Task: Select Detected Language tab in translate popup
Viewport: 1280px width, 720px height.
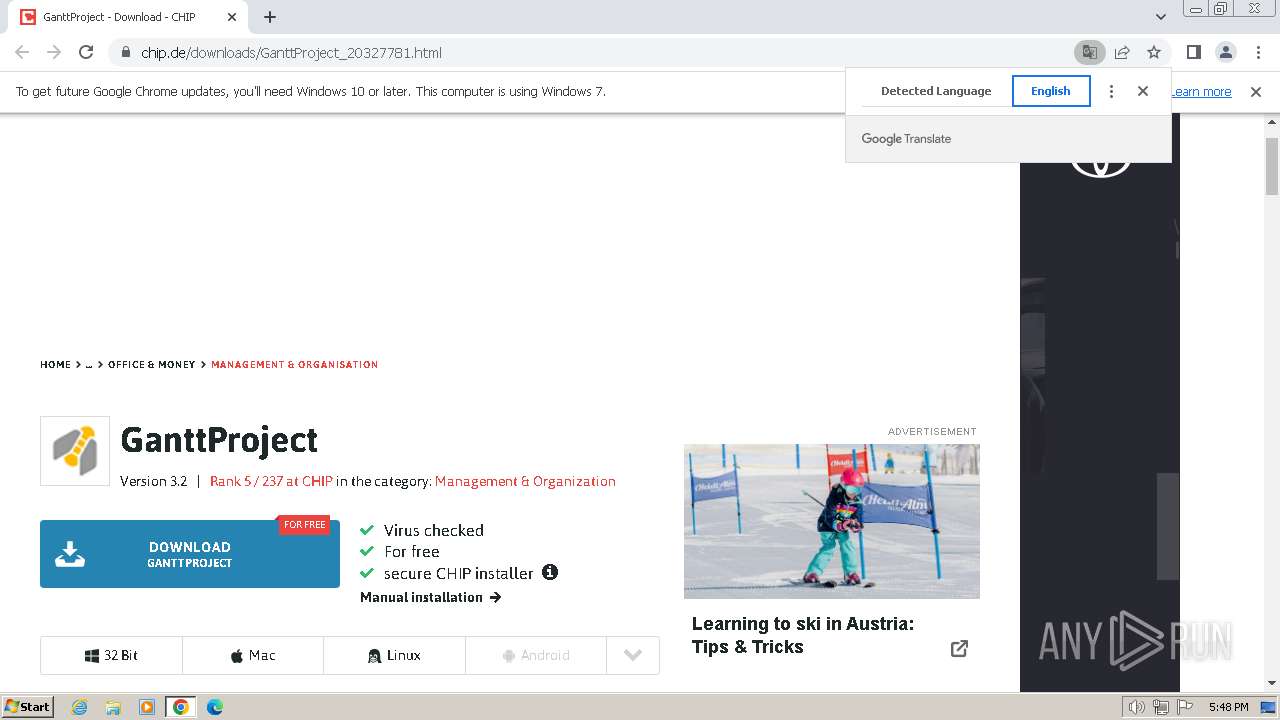Action: (936, 91)
